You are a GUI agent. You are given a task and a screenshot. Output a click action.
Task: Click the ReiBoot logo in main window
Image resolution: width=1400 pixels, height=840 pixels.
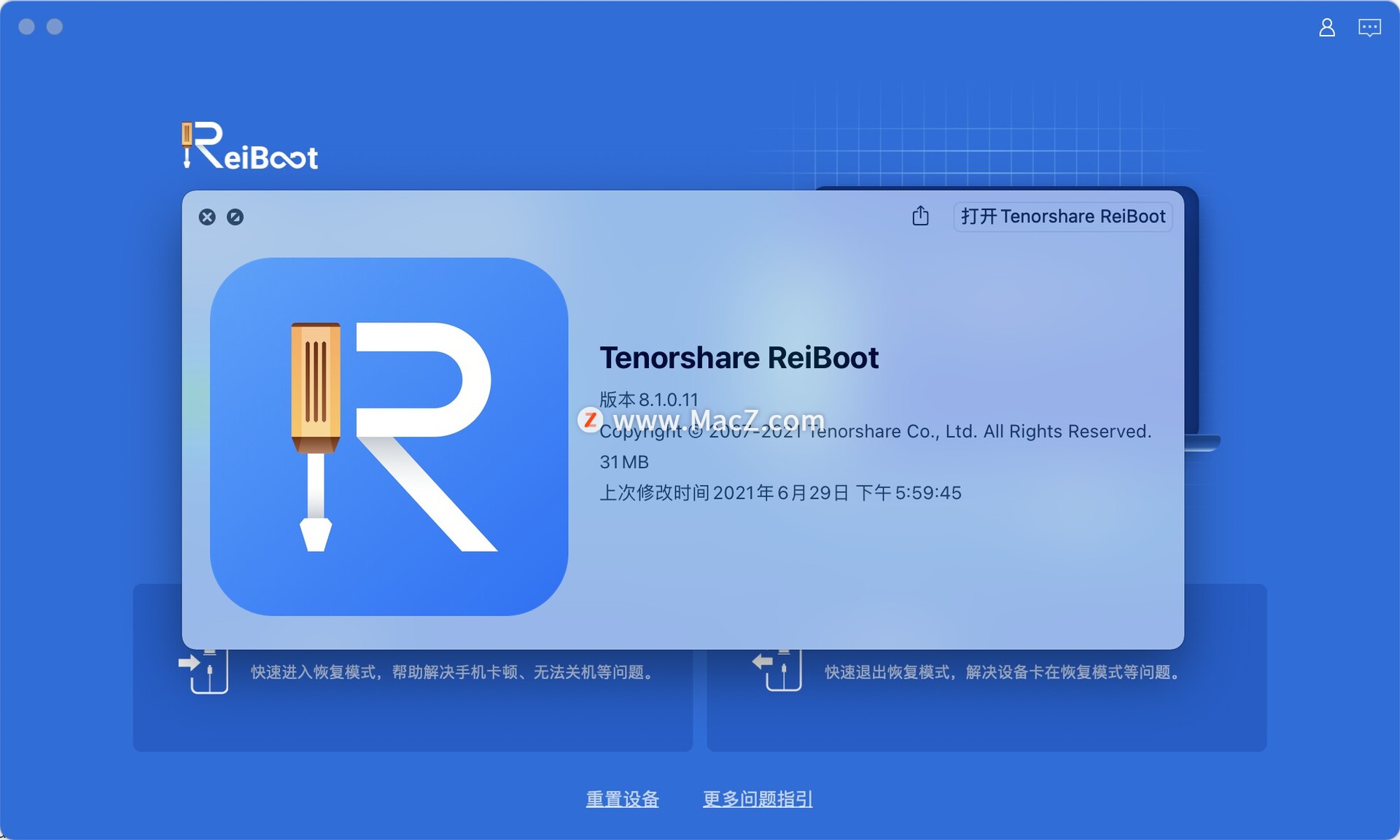point(249,146)
